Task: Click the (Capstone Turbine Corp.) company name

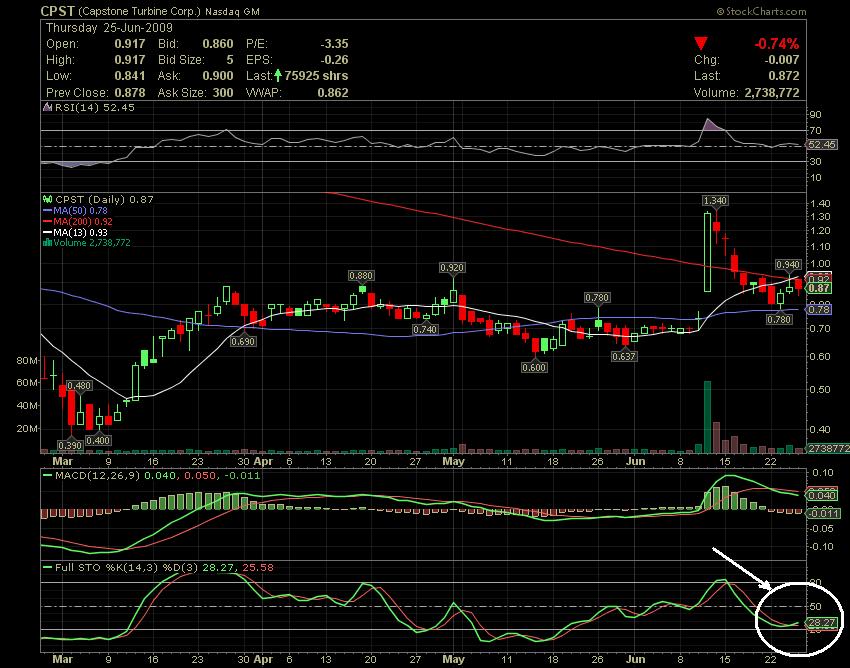Action: tap(139, 11)
